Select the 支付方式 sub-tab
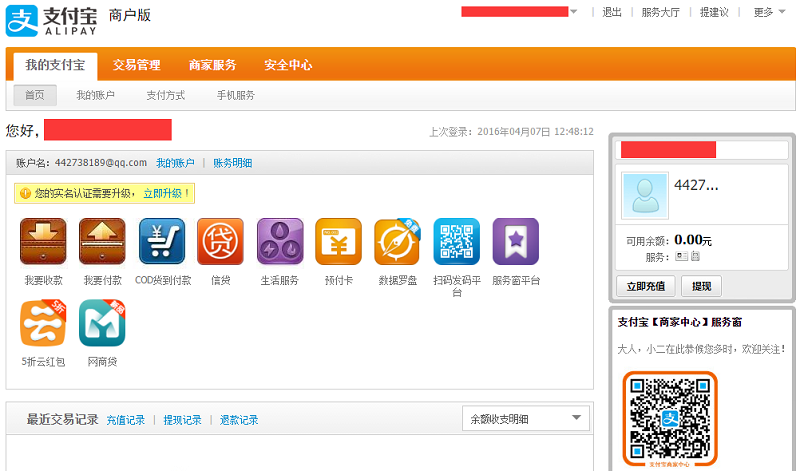The image size is (800, 471). (165, 95)
